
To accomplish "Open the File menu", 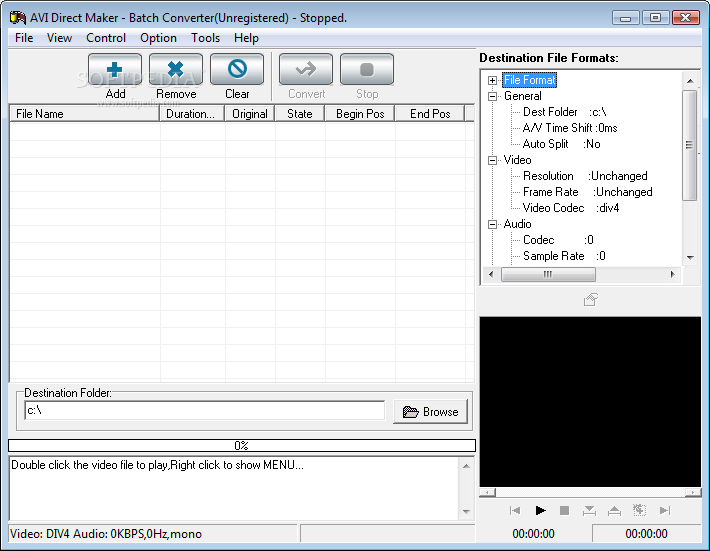I will (x=24, y=38).
